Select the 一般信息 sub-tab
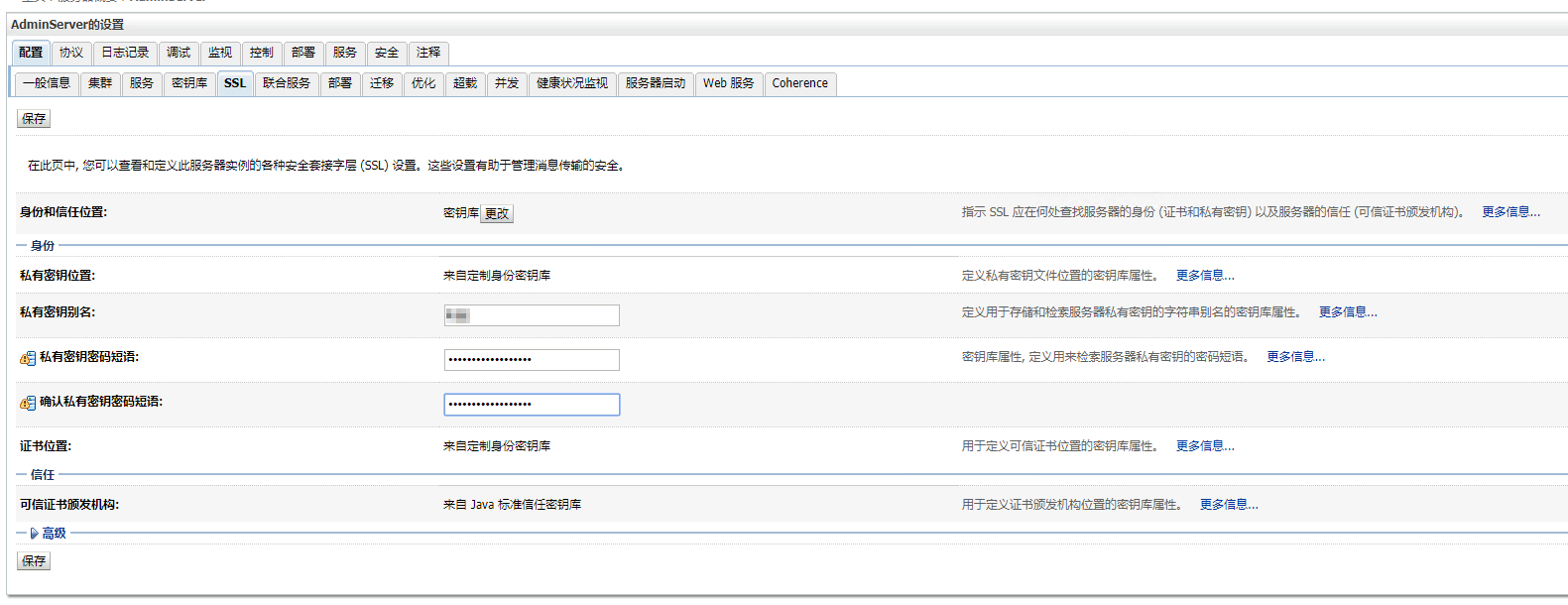 click(x=47, y=83)
